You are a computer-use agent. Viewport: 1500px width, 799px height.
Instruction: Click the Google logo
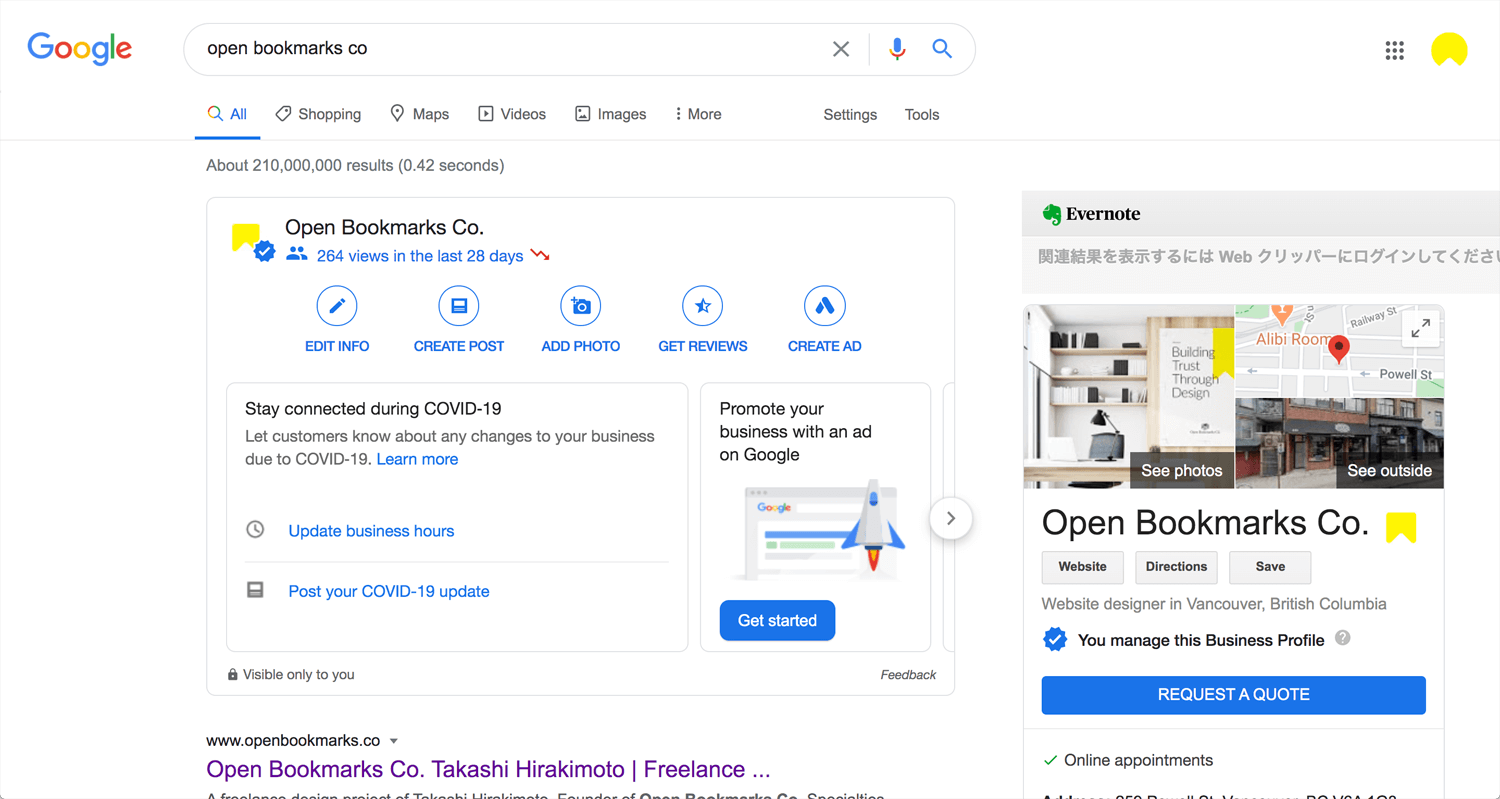tap(80, 48)
